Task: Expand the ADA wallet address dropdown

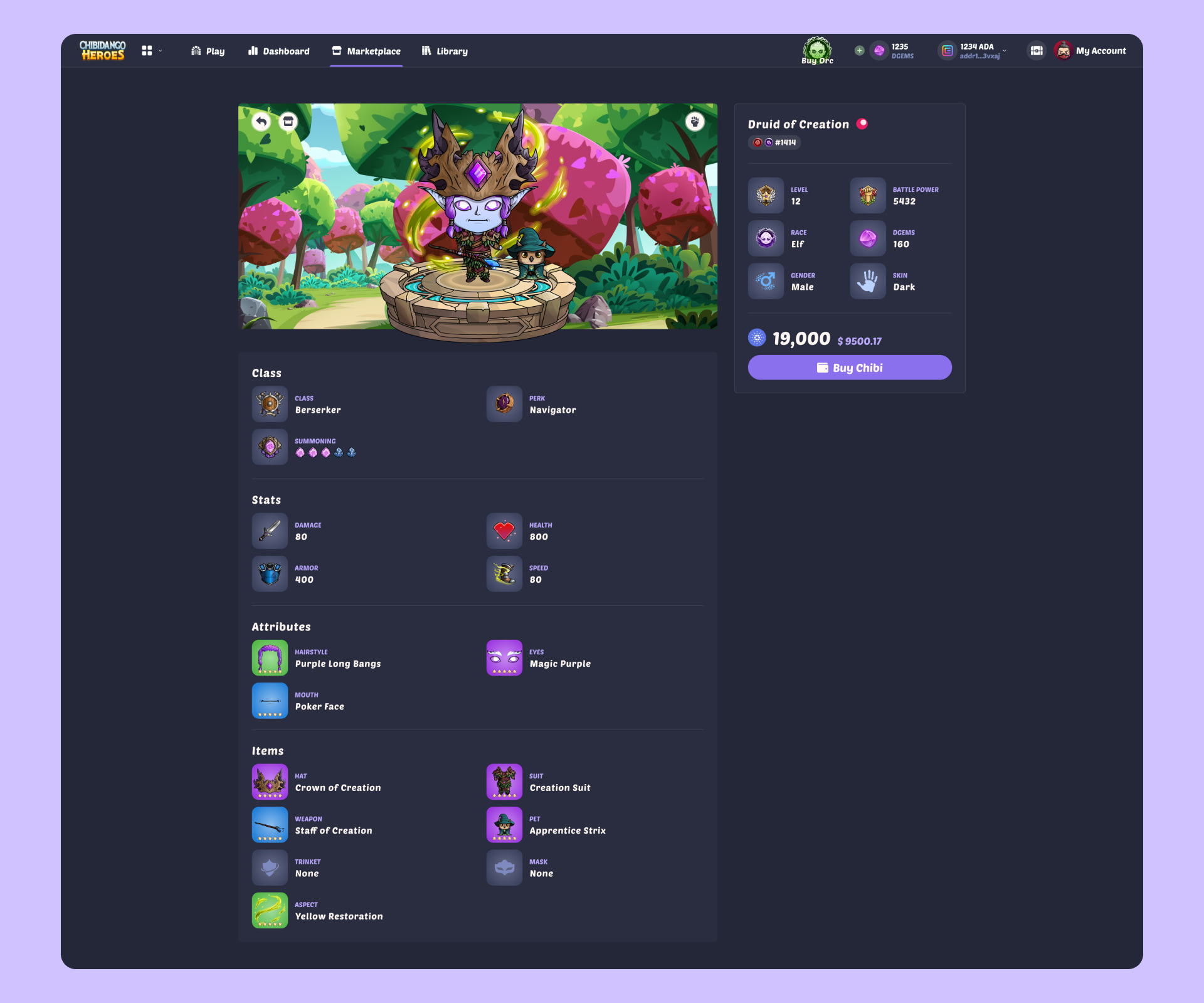Action: (1004, 51)
